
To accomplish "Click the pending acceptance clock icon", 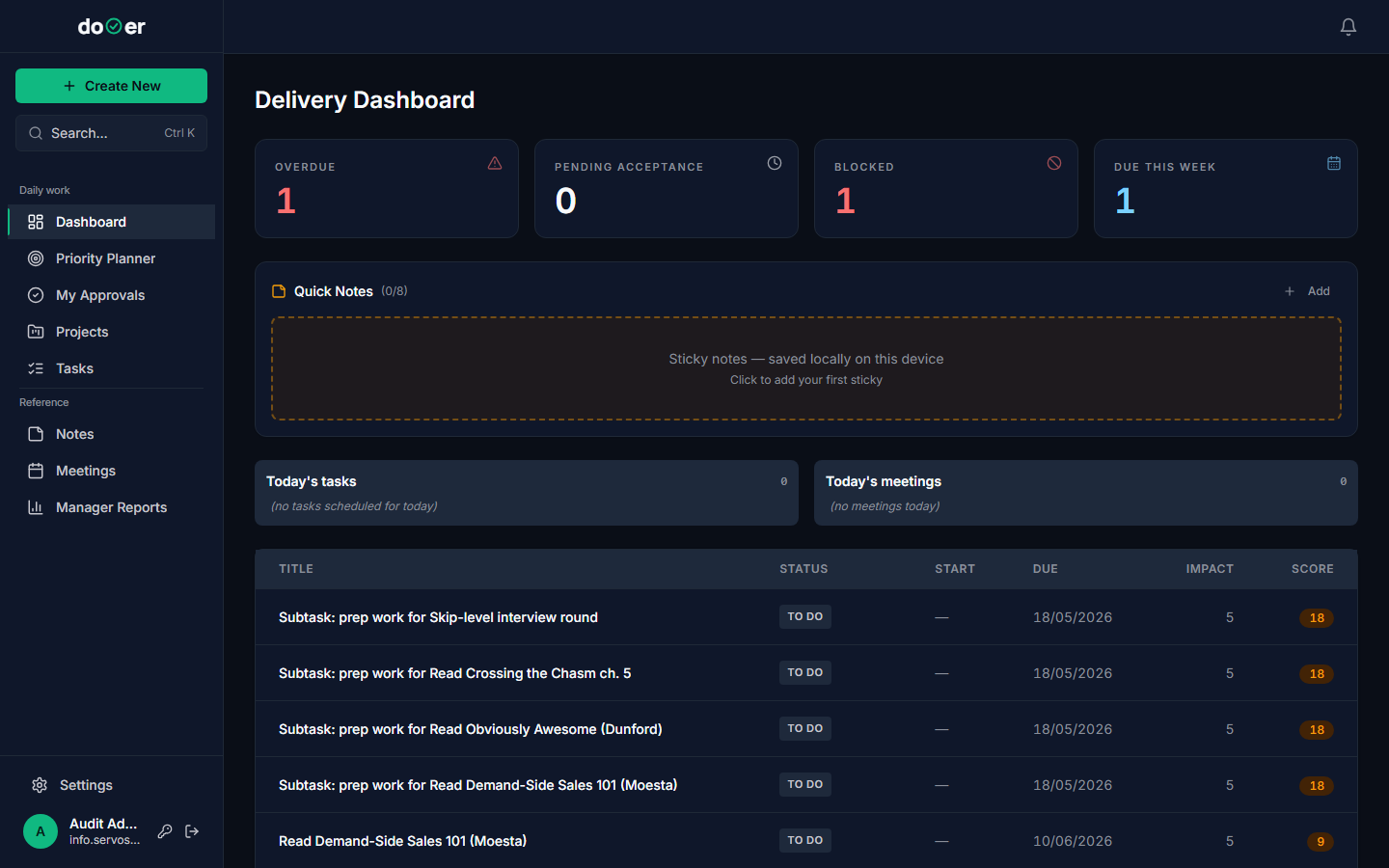I will [x=775, y=163].
